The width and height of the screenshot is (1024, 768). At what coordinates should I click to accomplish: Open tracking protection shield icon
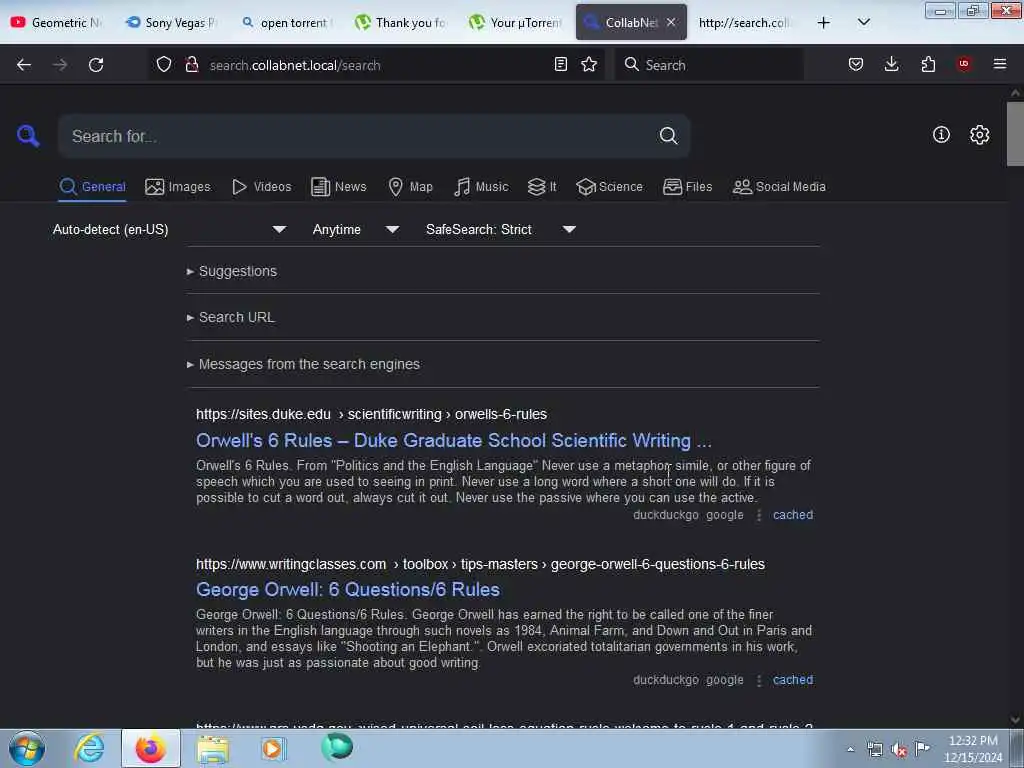164,65
